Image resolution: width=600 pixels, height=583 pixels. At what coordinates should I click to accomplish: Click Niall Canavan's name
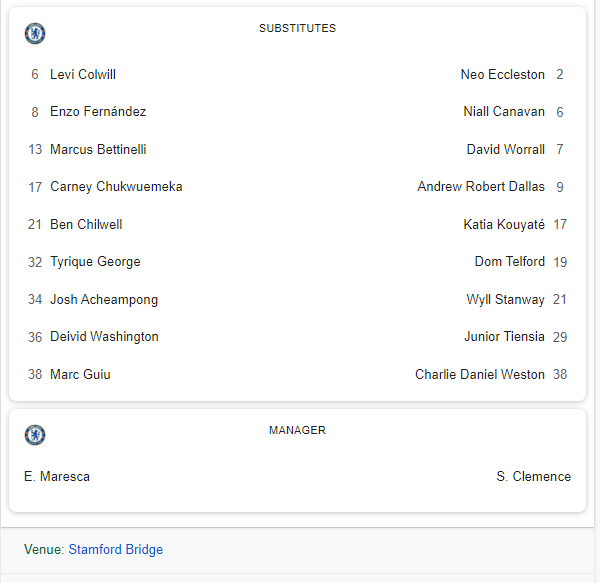pyautogui.click(x=504, y=112)
